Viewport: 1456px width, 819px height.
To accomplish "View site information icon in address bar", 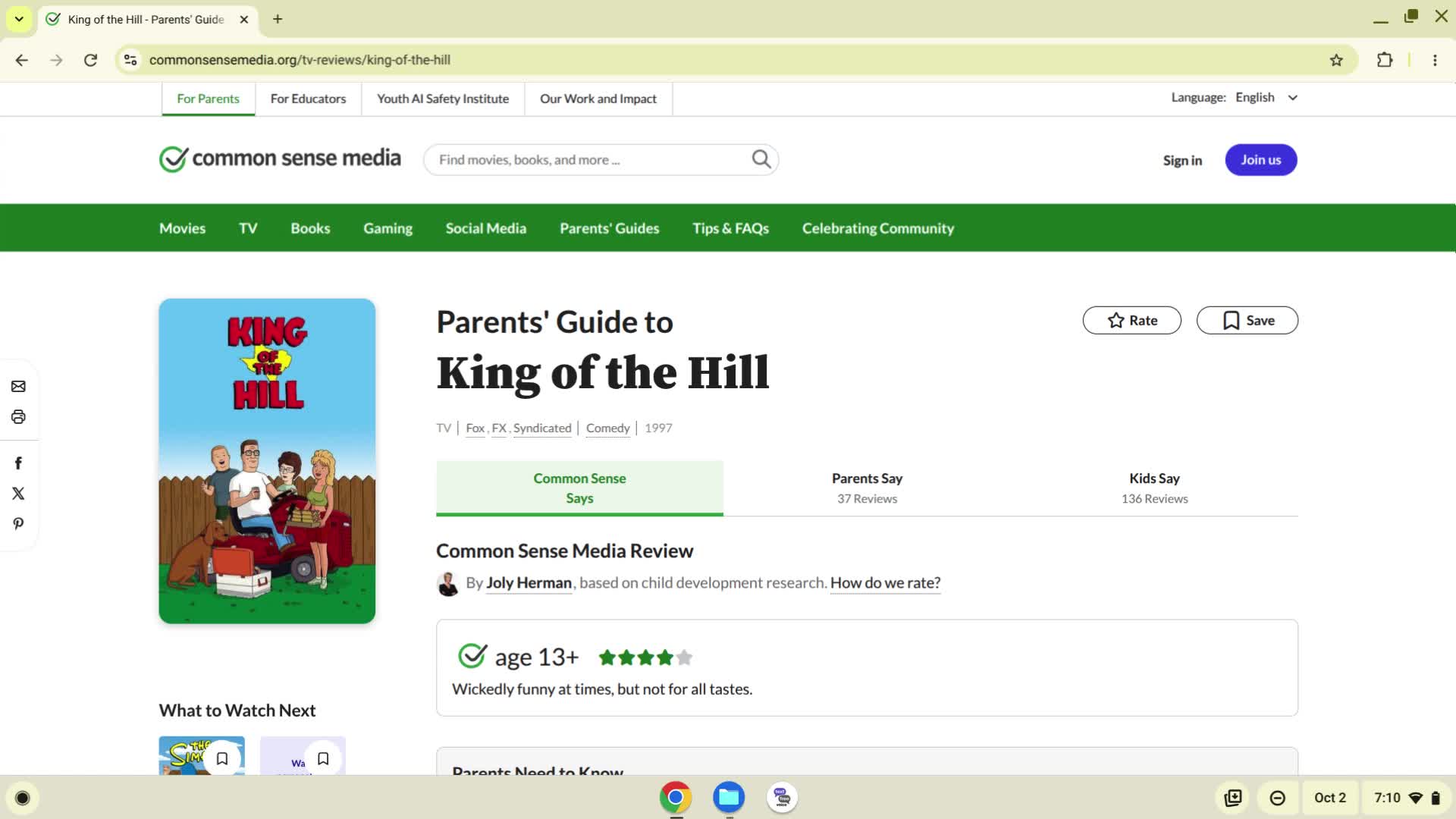I will coord(130,60).
